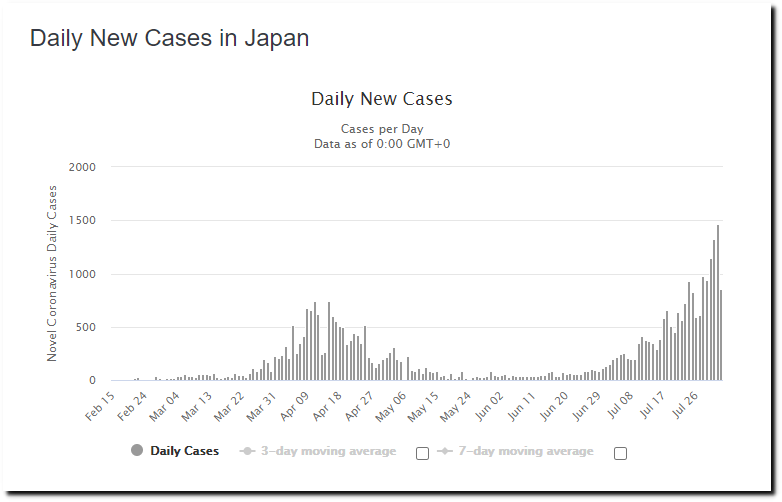Show the 3-day moving average series label
The height and width of the screenshot is (502, 782).
coord(328,451)
